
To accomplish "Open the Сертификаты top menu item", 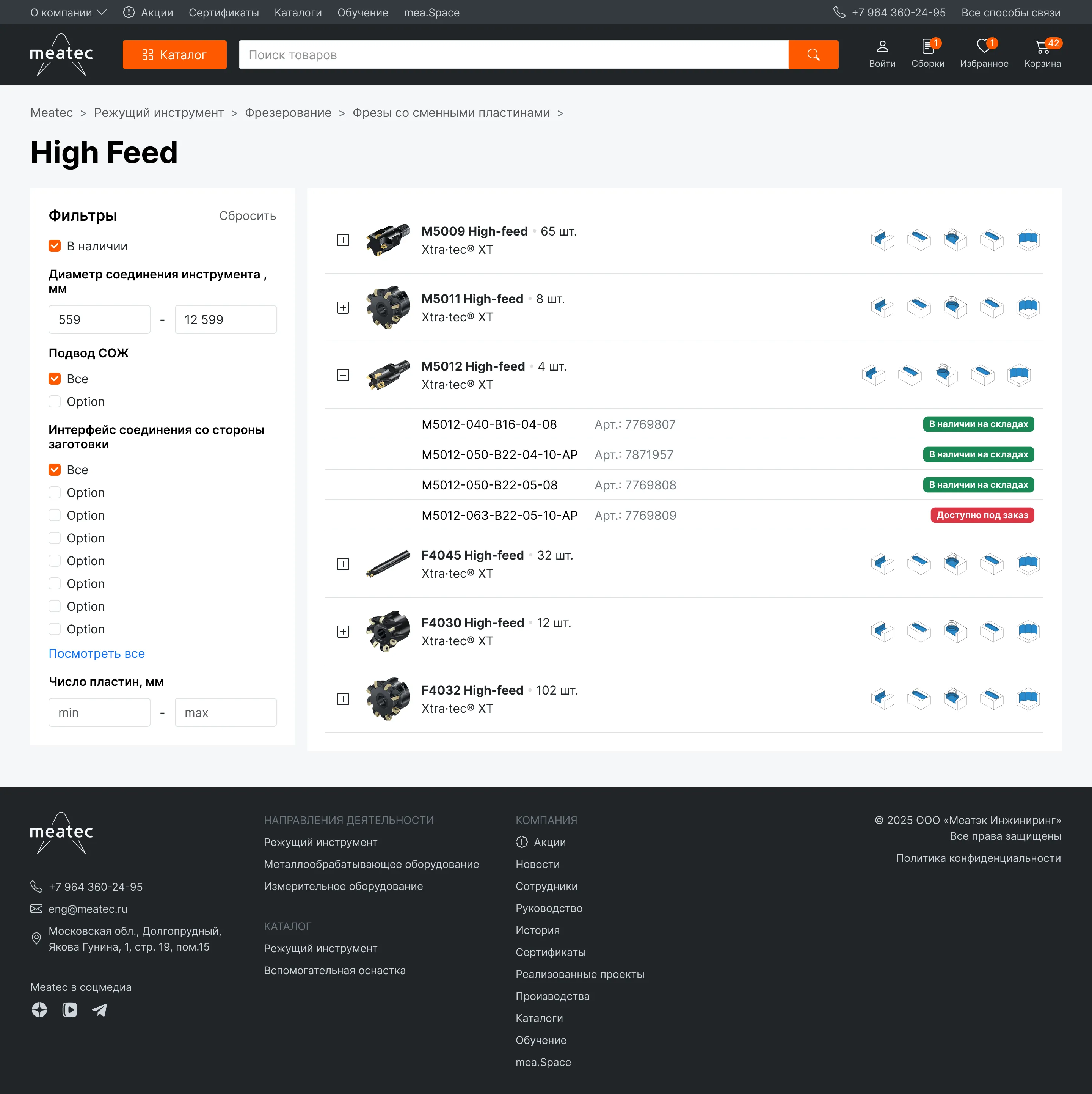I will 224,13.
